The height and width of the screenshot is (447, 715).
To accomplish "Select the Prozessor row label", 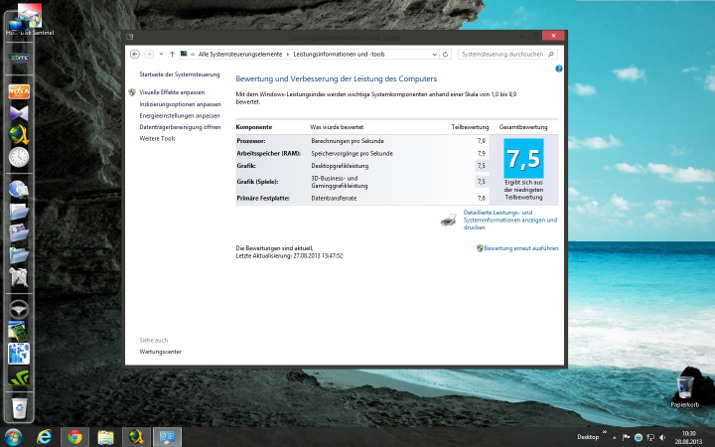I will 251,141.
